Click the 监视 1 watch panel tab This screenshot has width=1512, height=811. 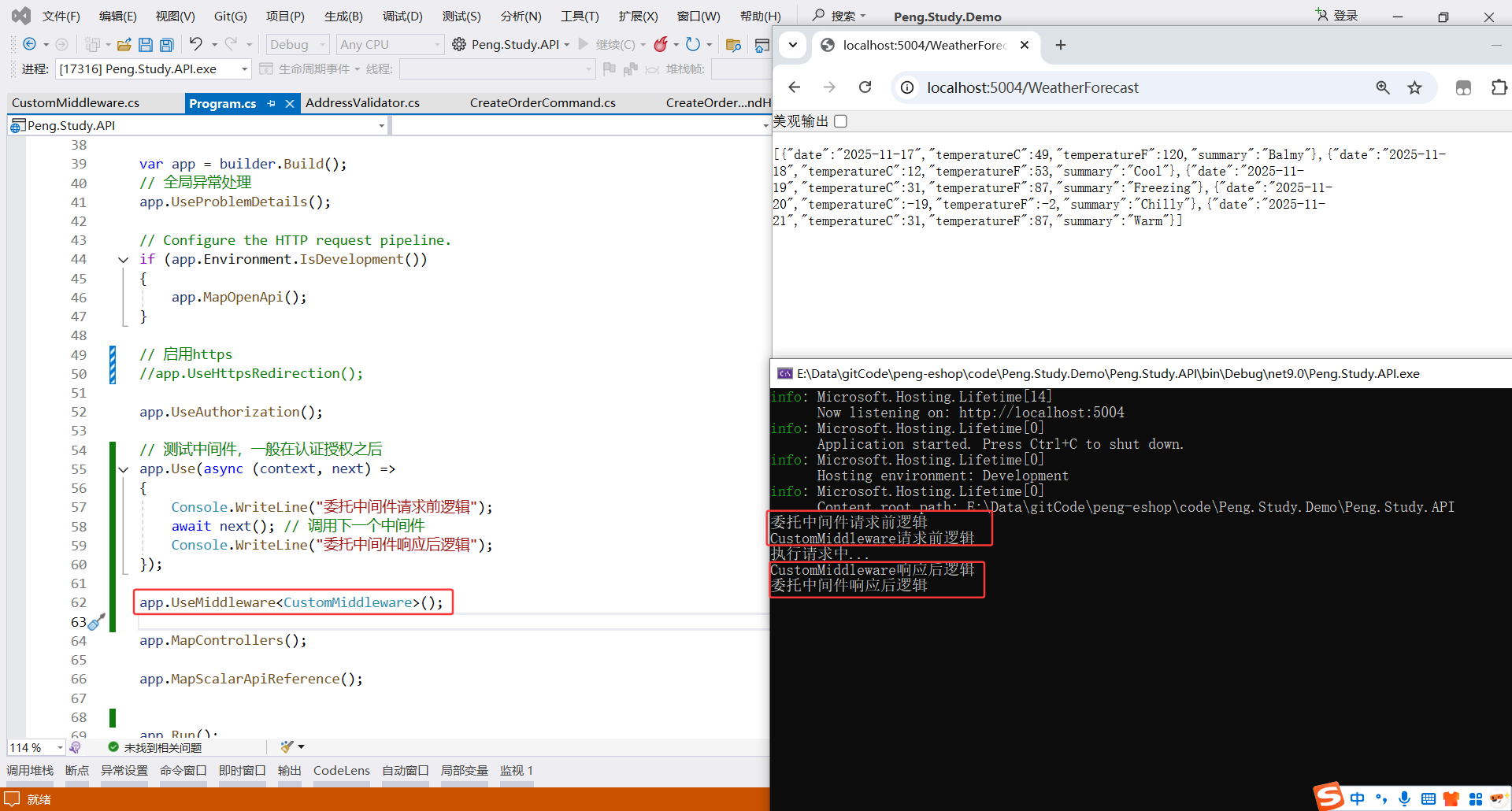[517, 771]
